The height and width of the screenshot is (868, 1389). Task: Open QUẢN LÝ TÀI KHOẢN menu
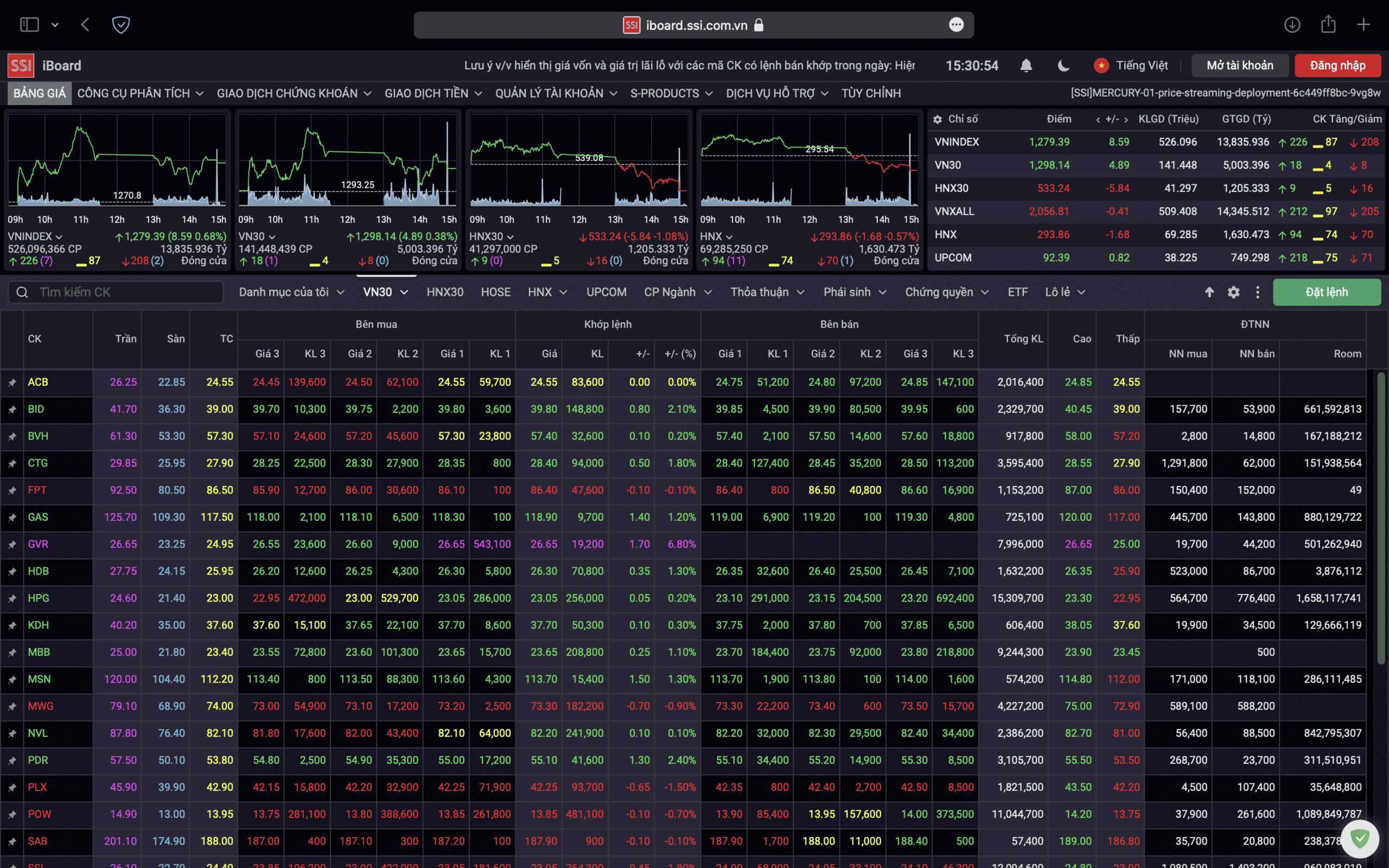(x=556, y=93)
